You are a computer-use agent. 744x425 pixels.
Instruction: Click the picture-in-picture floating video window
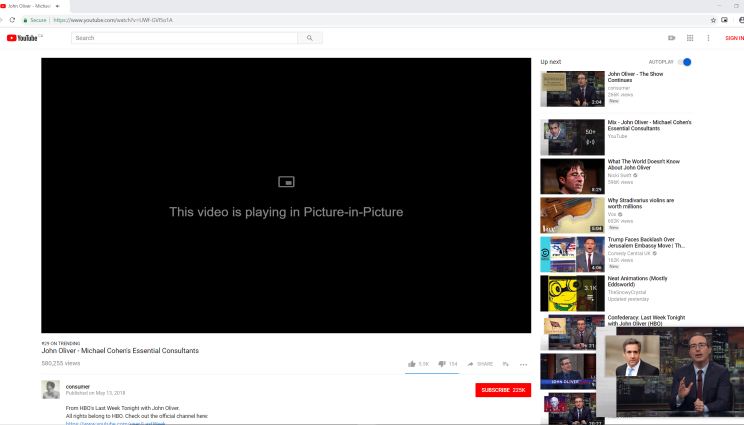(675, 372)
